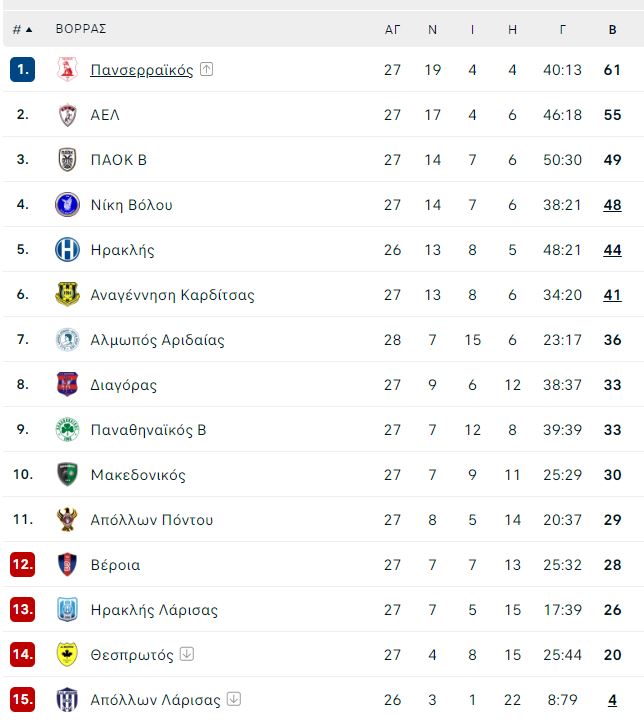Open the ΠΑΟΚ Β crest icon

[x=67, y=160]
